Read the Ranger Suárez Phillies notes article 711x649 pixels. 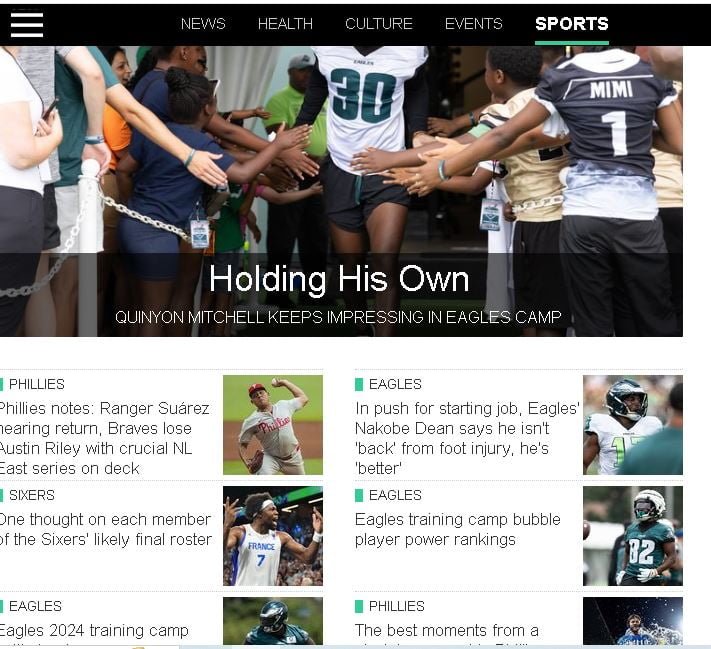(104, 438)
